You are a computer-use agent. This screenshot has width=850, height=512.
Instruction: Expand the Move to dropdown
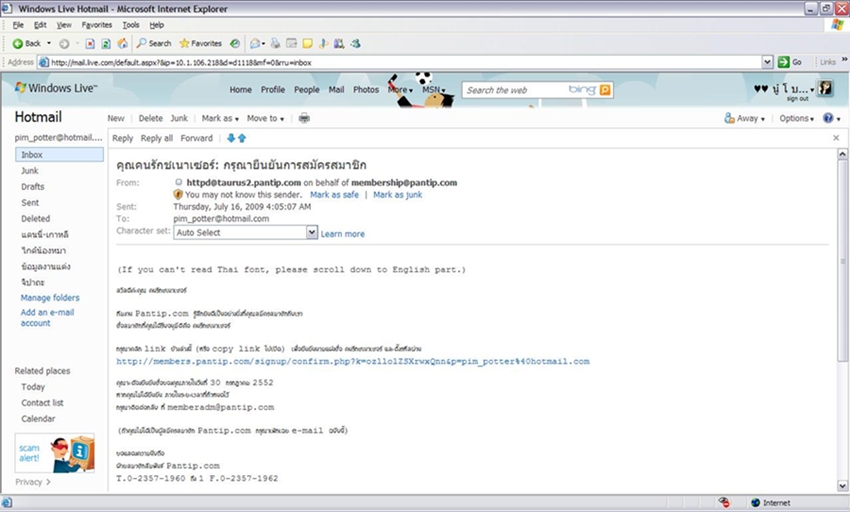pos(265,118)
